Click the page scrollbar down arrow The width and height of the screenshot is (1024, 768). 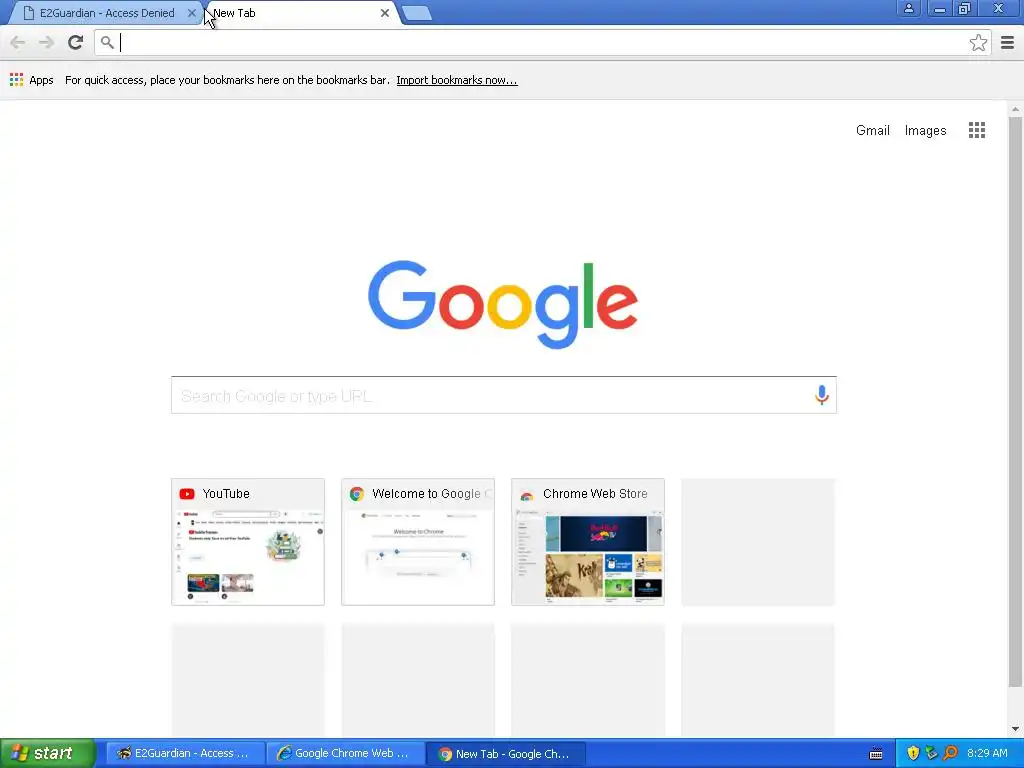(x=1015, y=729)
